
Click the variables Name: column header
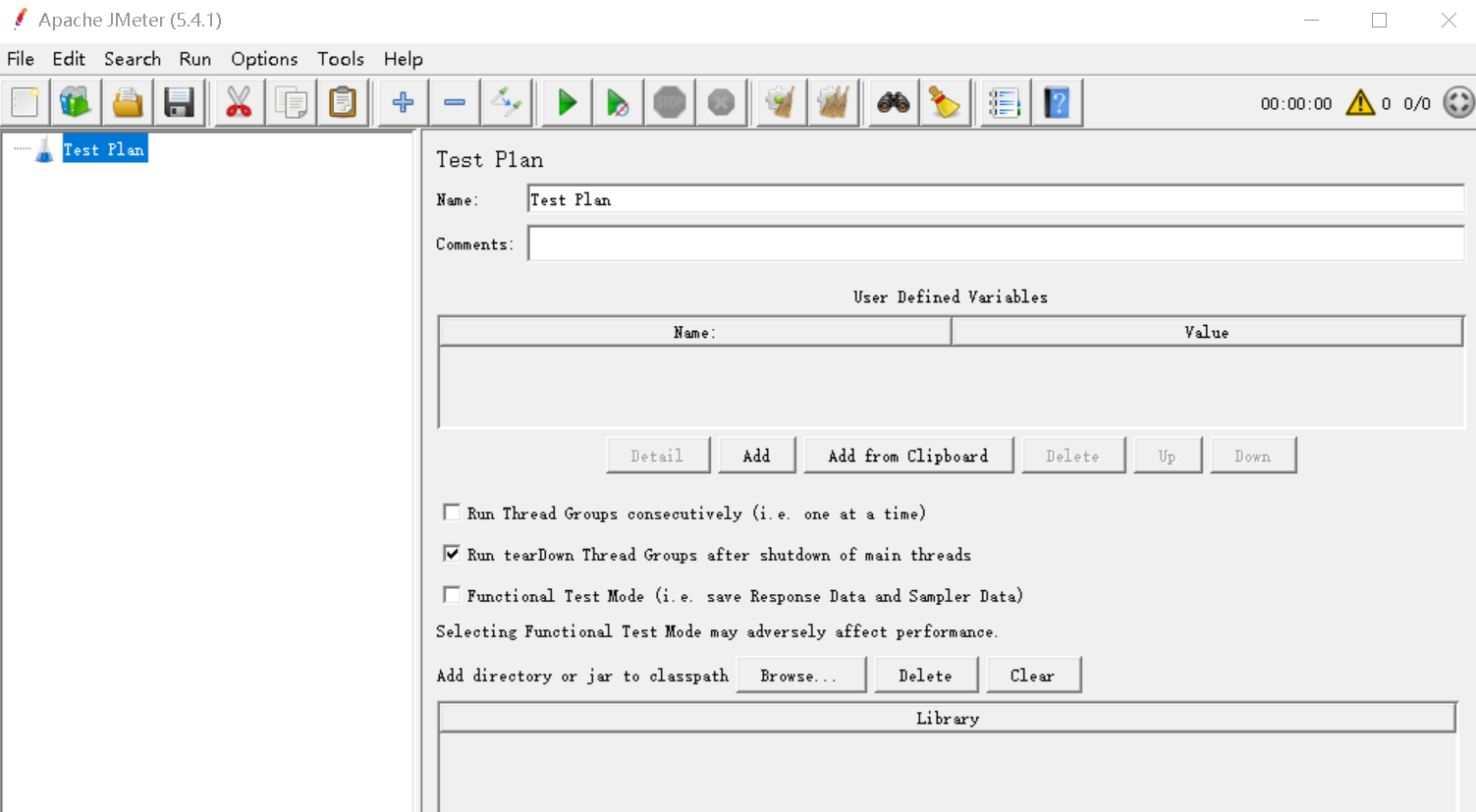pyautogui.click(x=694, y=332)
